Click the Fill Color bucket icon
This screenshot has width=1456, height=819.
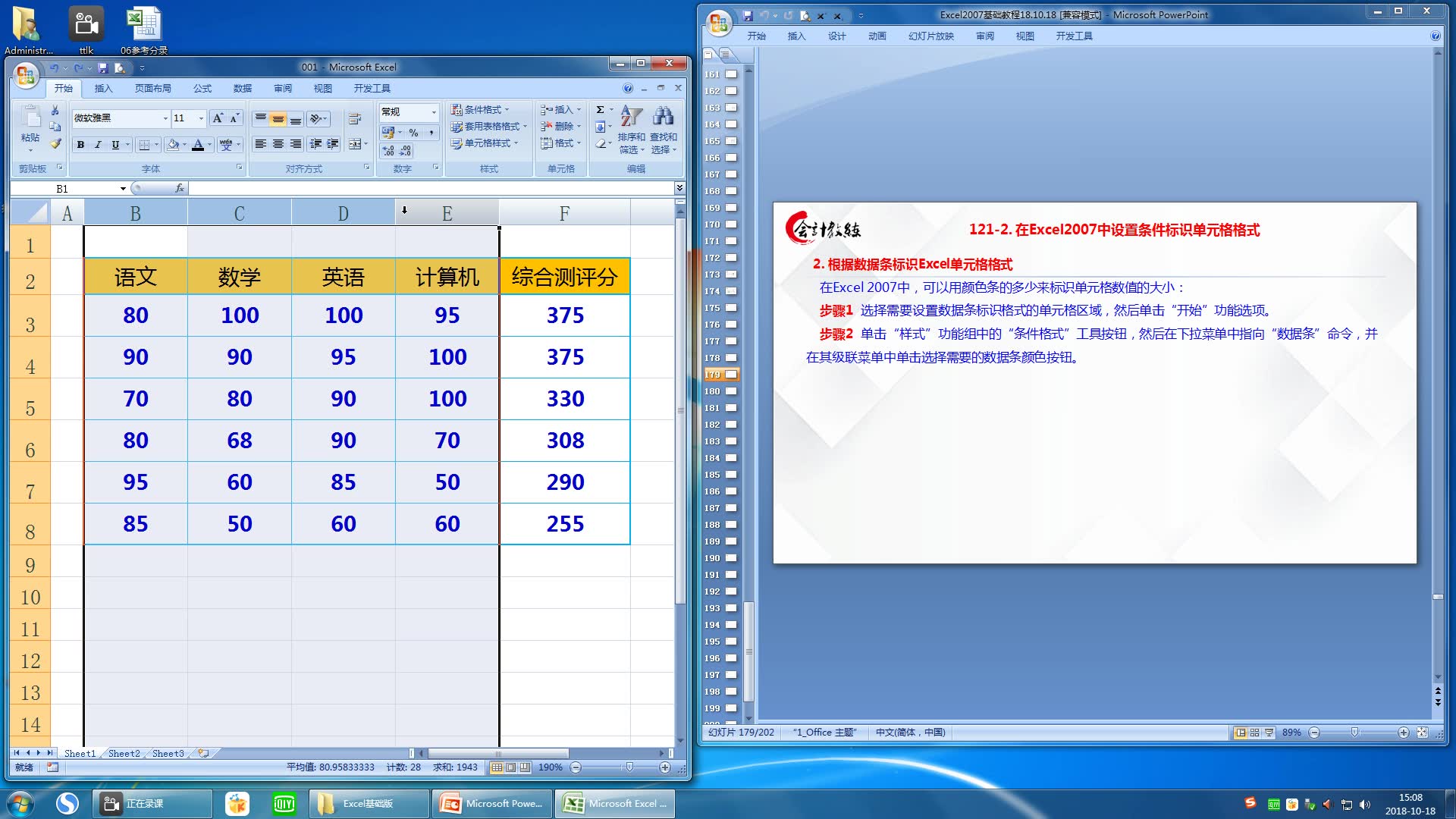pyautogui.click(x=173, y=145)
